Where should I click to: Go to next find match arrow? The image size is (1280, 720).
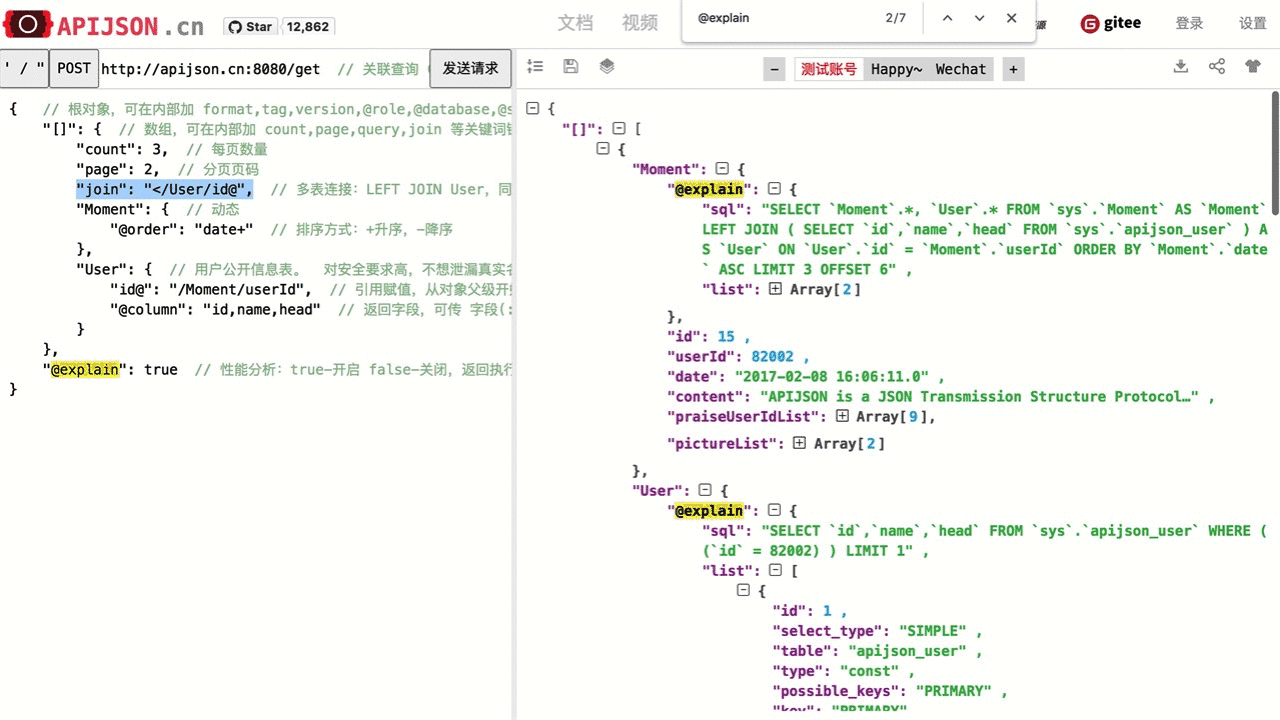(x=979, y=19)
